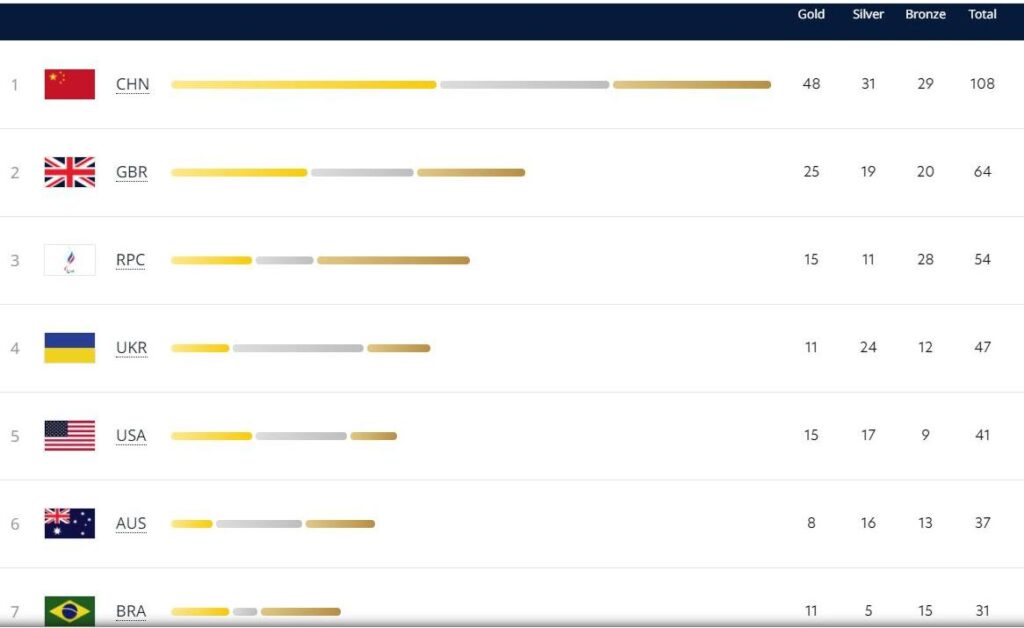Click the China flag icon
Viewport: 1024px width, 628px height.
pyautogui.click(x=69, y=84)
